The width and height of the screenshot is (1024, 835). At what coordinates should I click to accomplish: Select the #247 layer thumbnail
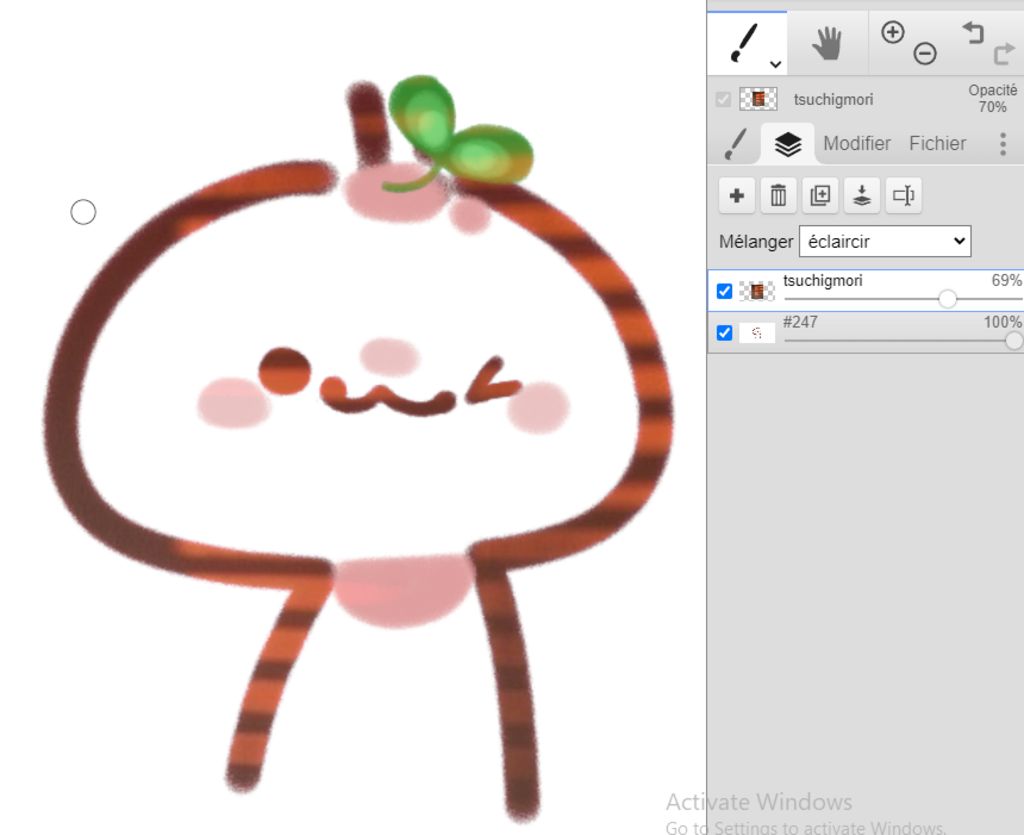click(757, 333)
